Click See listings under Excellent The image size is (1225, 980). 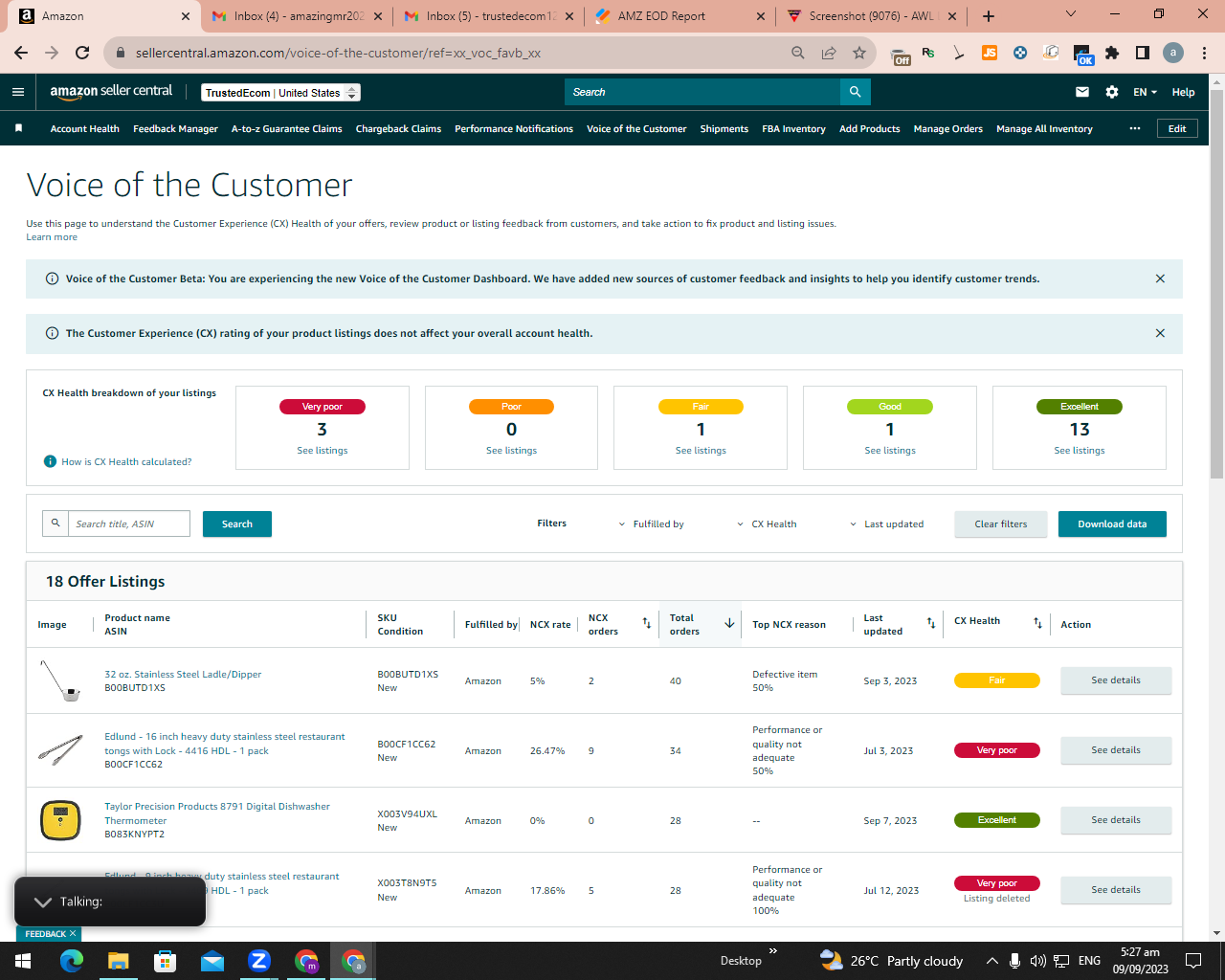click(x=1080, y=451)
